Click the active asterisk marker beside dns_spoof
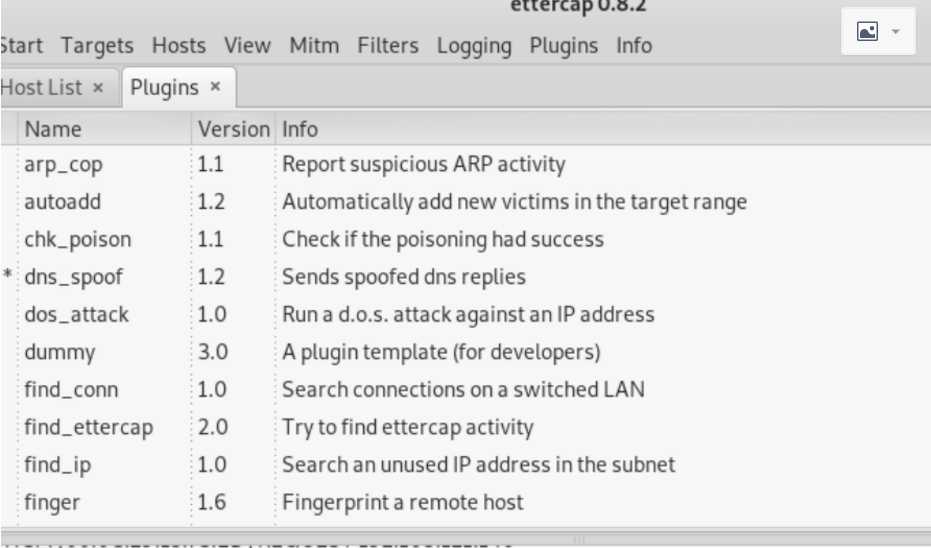The image size is (931, 548). click(7, 275)
